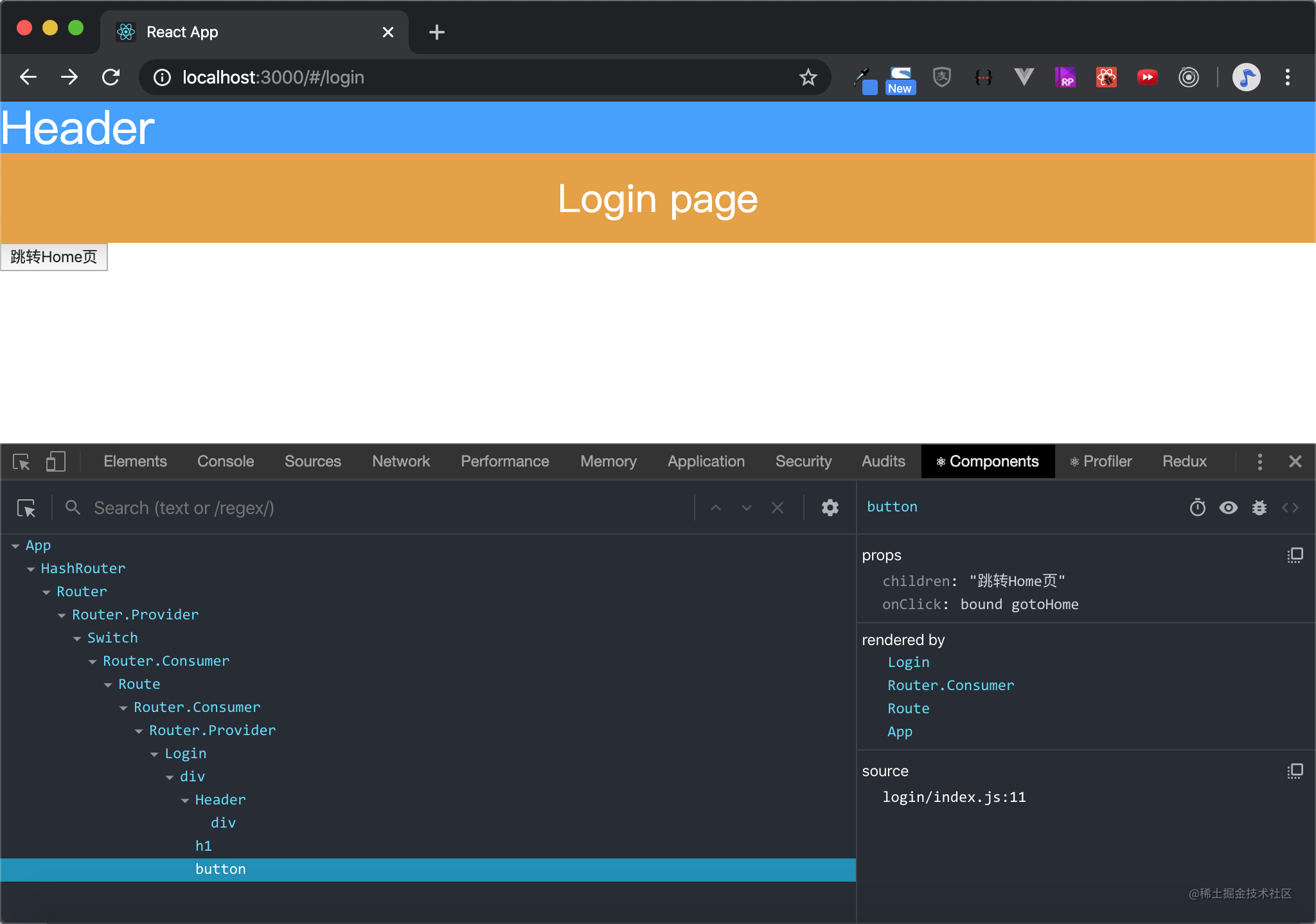Click the 跳转Home页 button
Screen dimensions: 1316x924
point(54,257)
